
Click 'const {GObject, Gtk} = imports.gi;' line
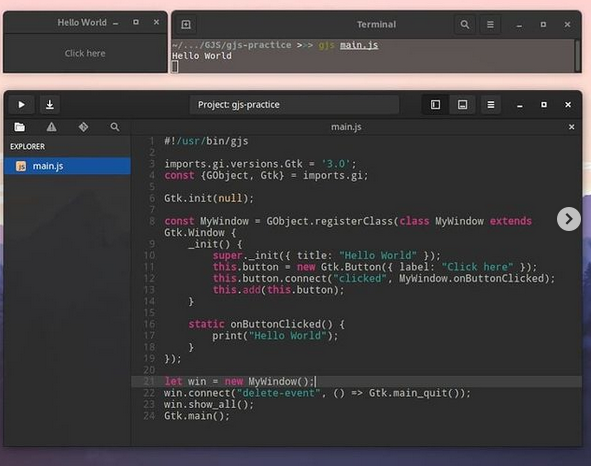[266, 175]
